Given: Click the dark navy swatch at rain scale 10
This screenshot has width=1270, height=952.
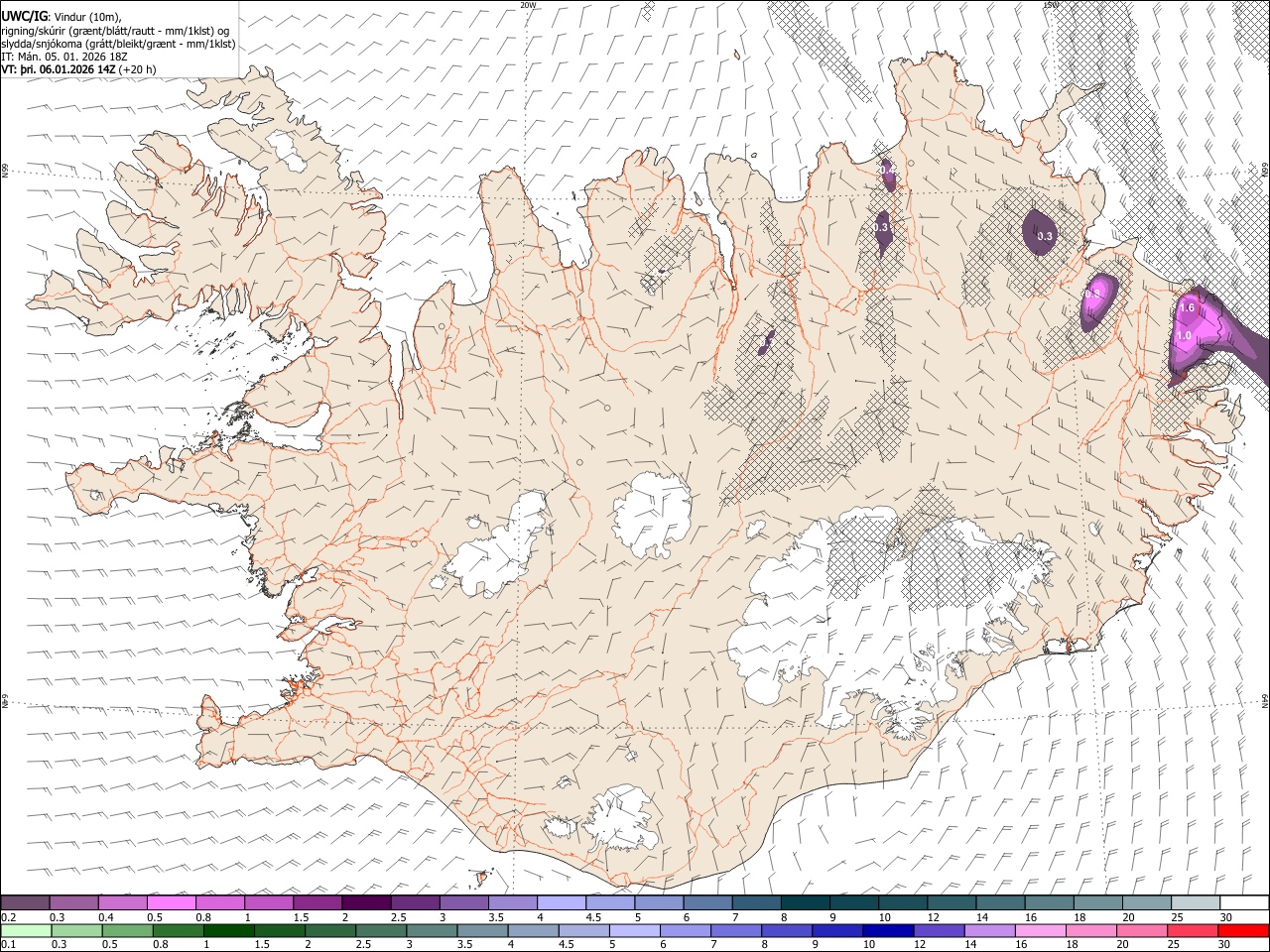Looking at the screenshot, I should [886, 930].
